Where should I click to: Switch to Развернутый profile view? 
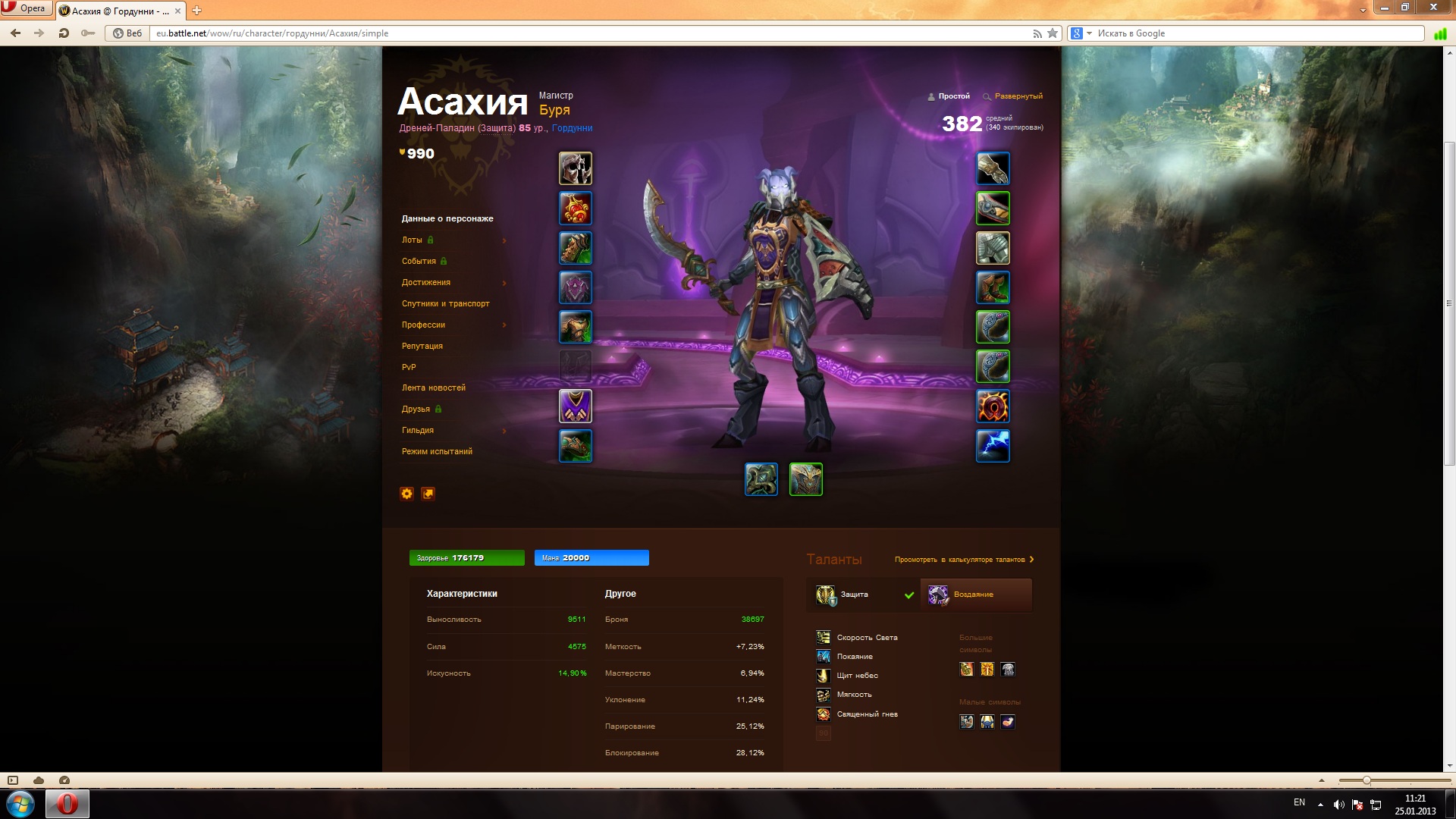(1012, 96)
